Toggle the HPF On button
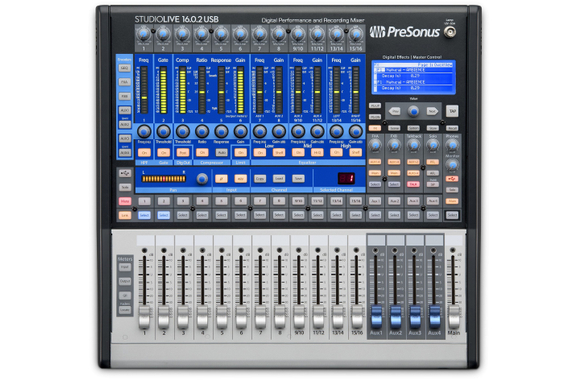Screen dimensions: 576x380 point(144,153)
